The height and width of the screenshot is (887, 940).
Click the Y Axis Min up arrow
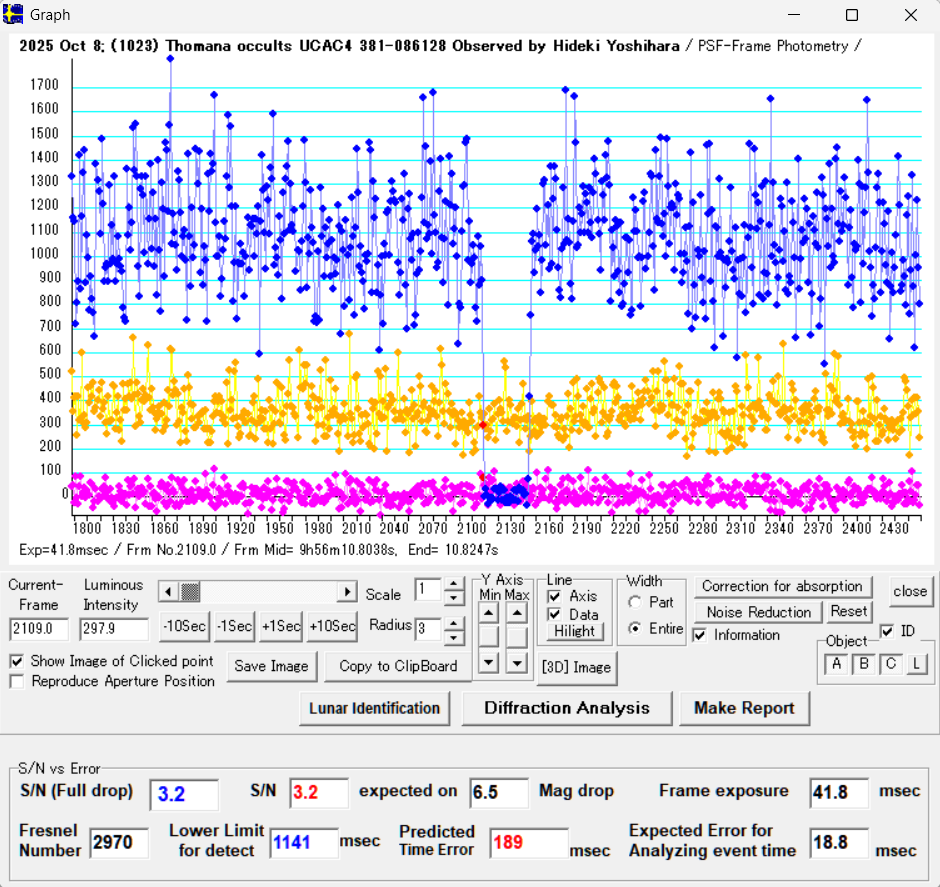tap(490, 610)
